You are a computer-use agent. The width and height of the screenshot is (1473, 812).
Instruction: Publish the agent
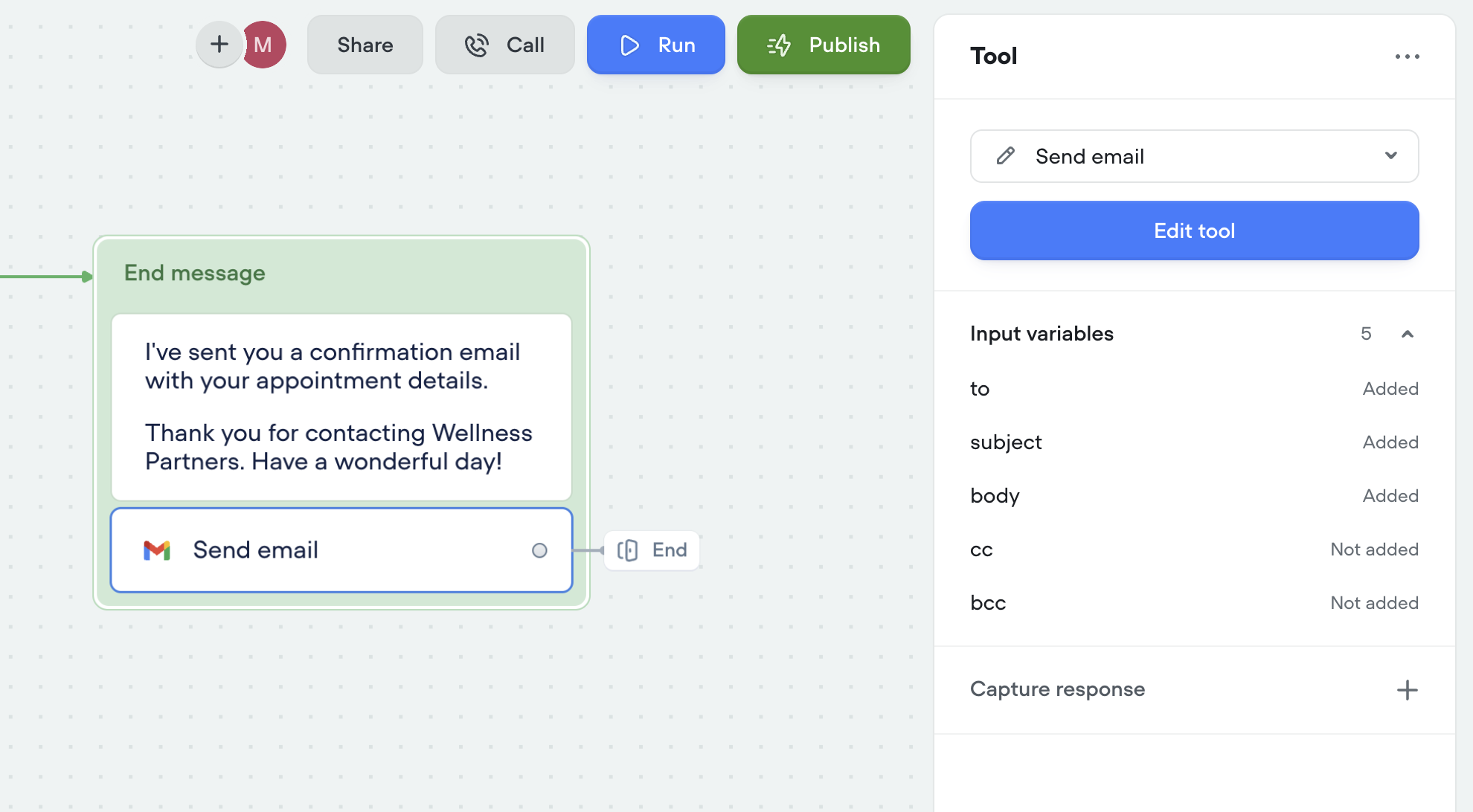[x=824, y=45]
